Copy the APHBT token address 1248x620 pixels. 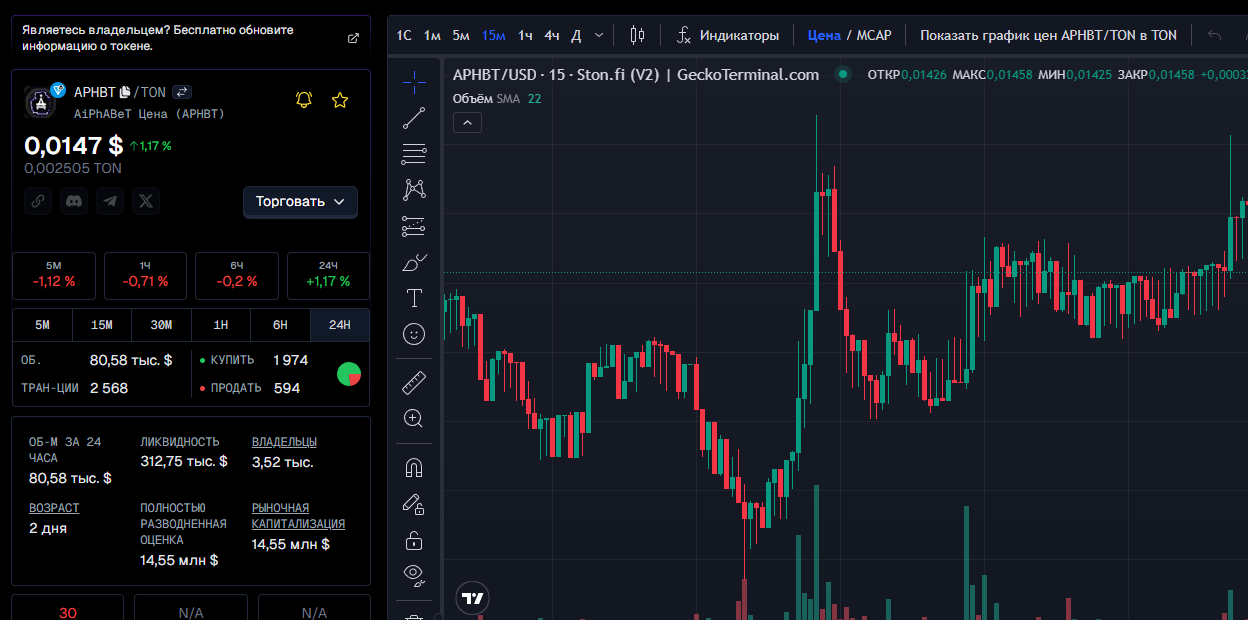click(x=125, y=92)
